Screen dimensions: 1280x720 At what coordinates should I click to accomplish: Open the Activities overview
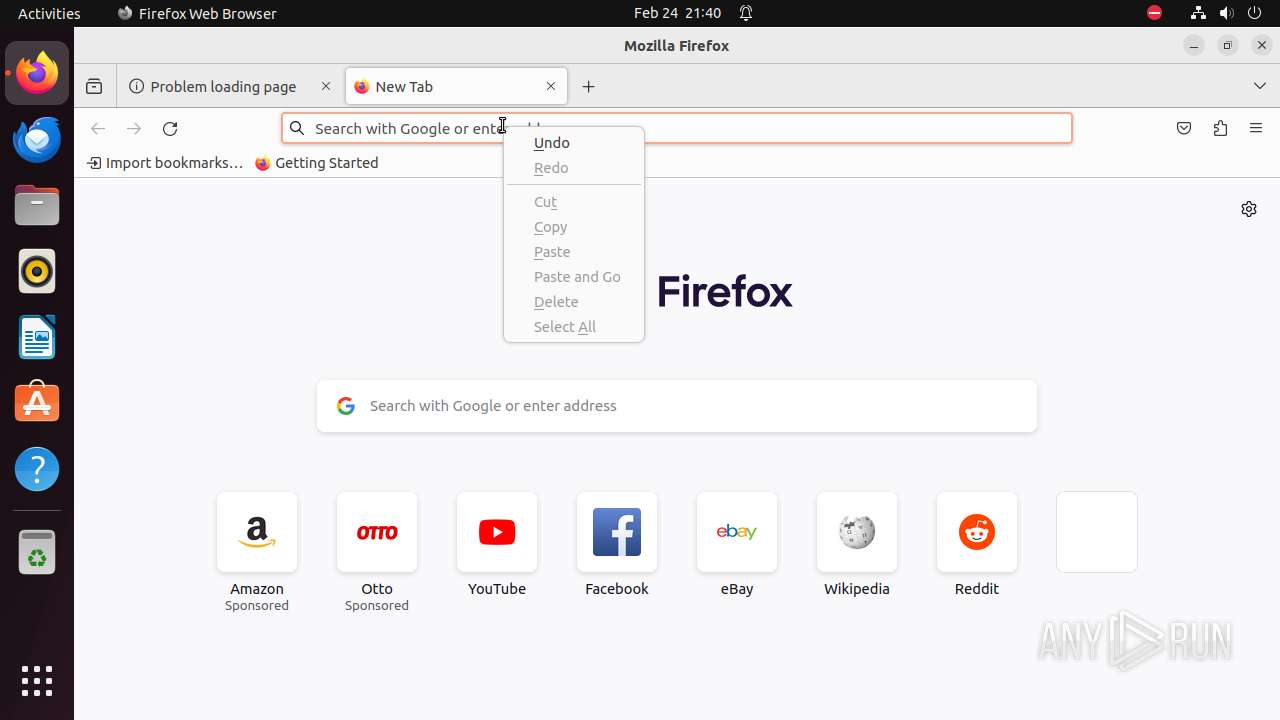49,13
